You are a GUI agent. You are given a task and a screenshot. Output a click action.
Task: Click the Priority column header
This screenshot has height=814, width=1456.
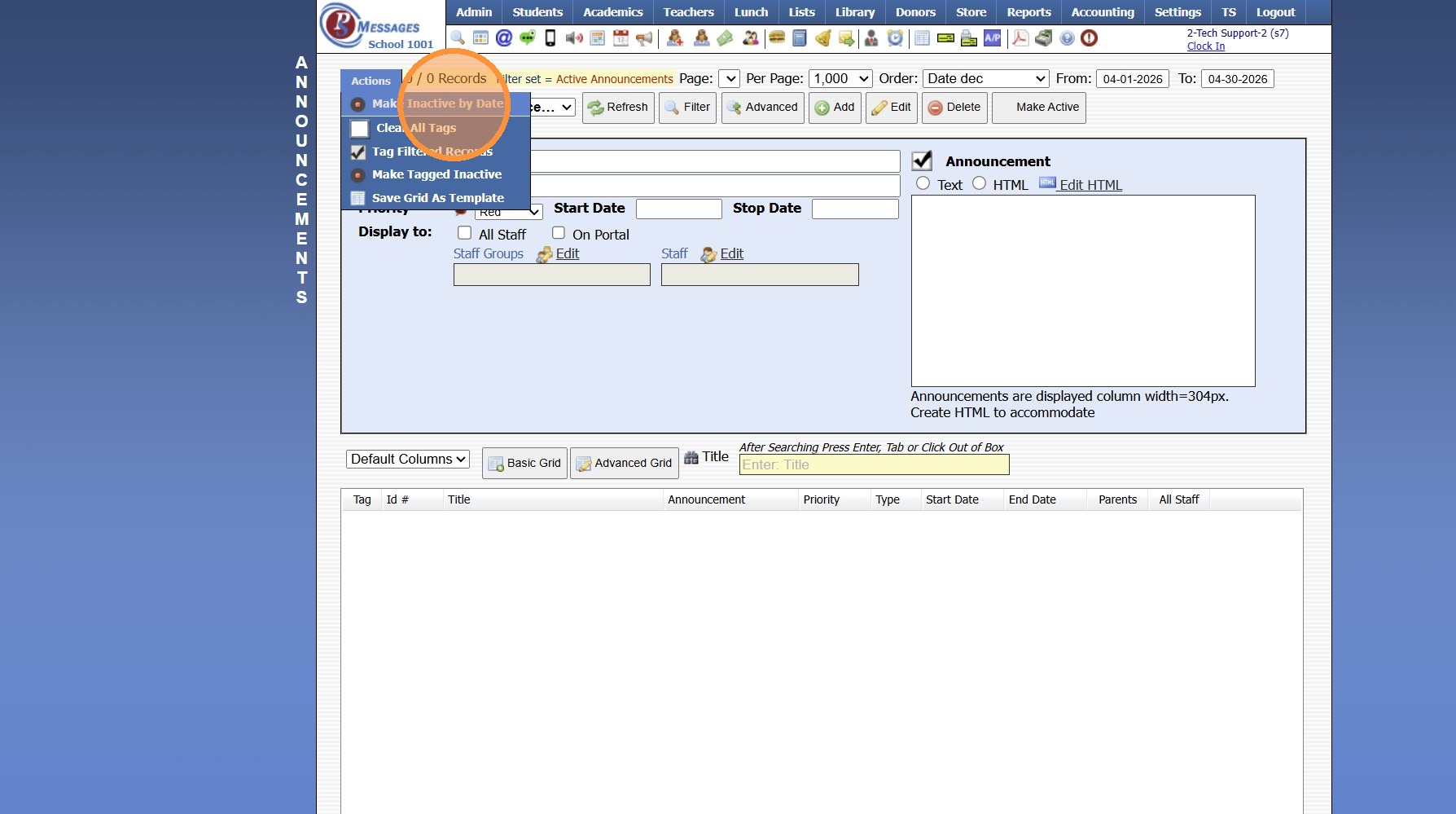tap(822, 499)
